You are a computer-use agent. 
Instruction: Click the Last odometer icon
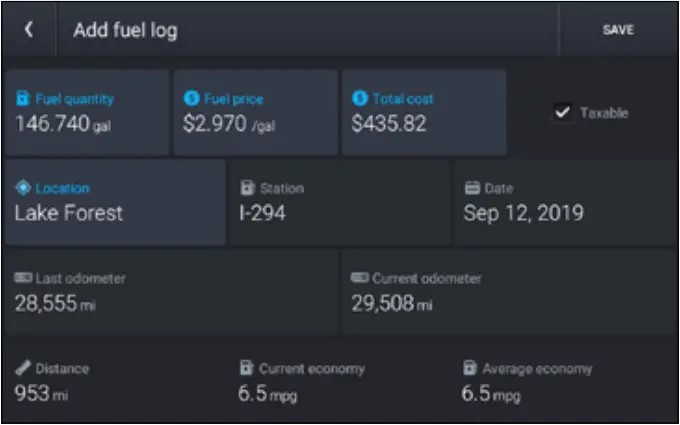23,278
